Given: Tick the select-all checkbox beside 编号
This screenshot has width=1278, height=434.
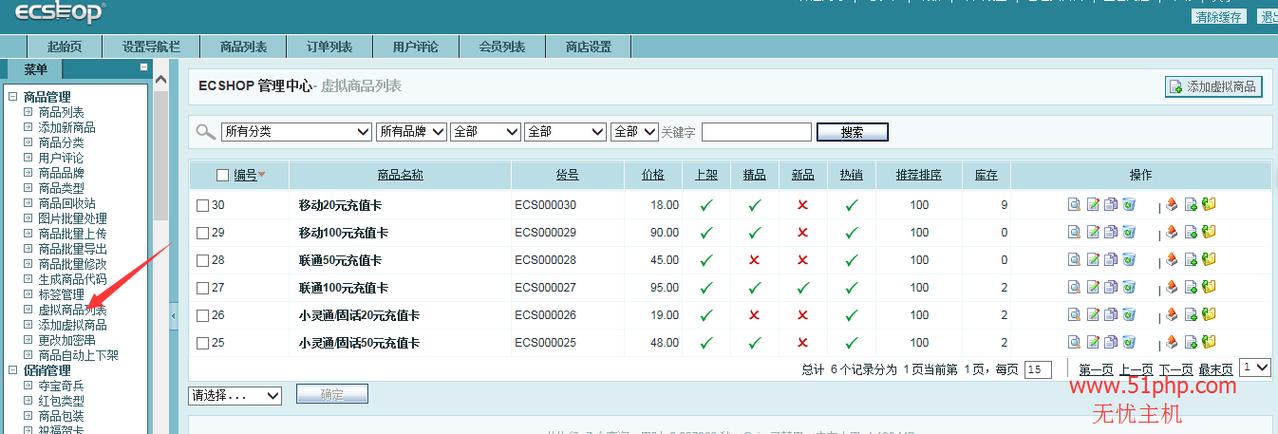Looking at the screenshot, I should (223, 175).
